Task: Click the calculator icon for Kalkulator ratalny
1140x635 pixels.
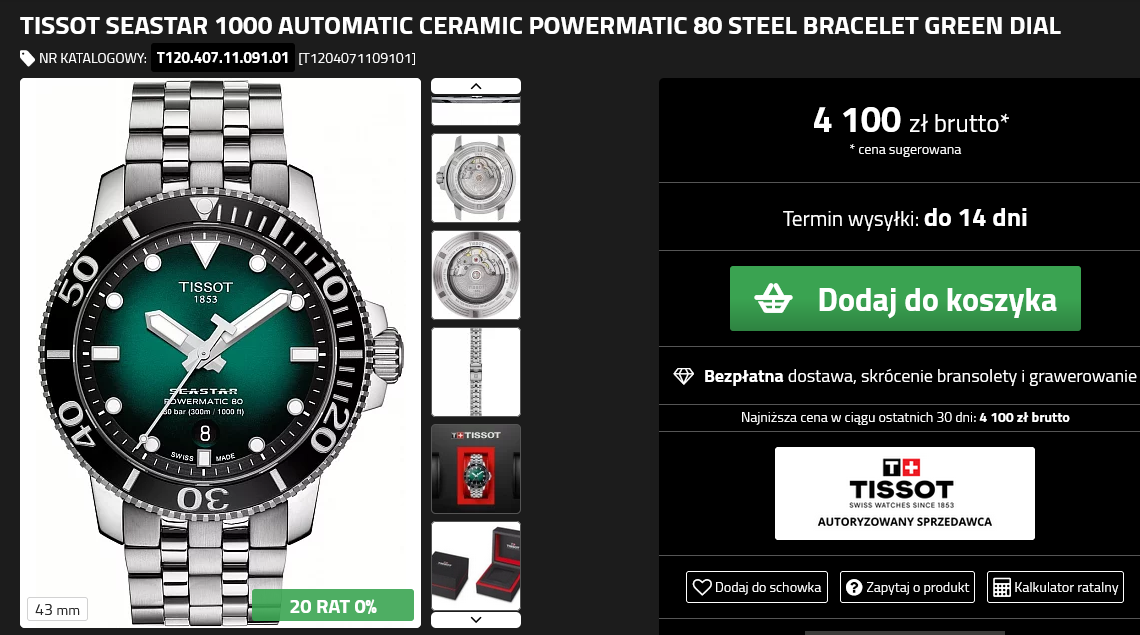Action: (x=1001, y=588)
